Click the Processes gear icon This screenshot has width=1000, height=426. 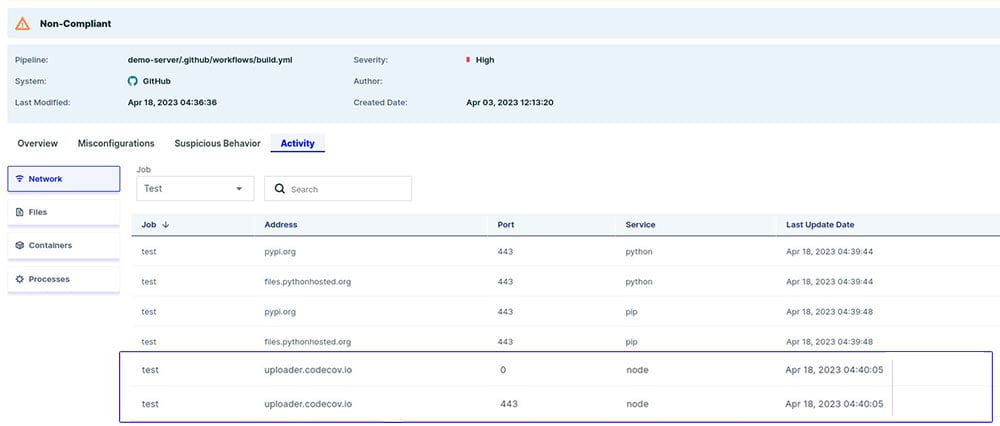[20, 279]
